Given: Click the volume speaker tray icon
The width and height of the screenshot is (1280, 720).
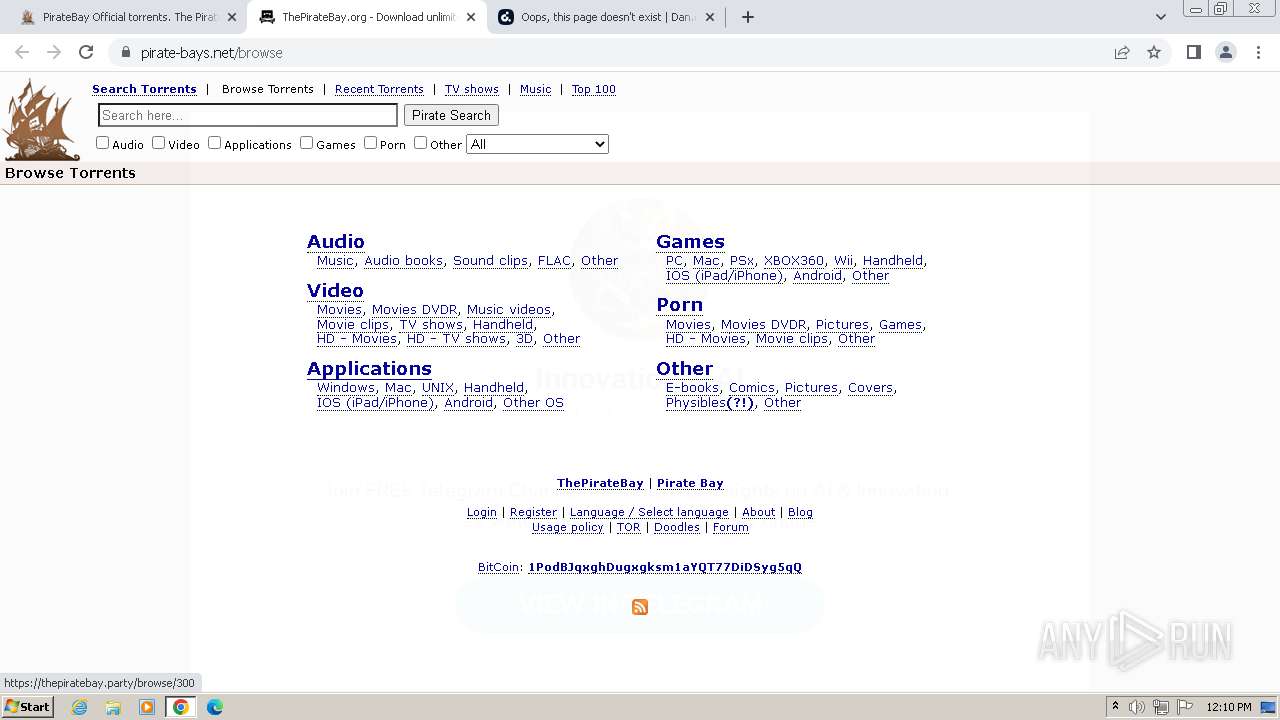Looking at the screenshot, I should point(1137,707).
